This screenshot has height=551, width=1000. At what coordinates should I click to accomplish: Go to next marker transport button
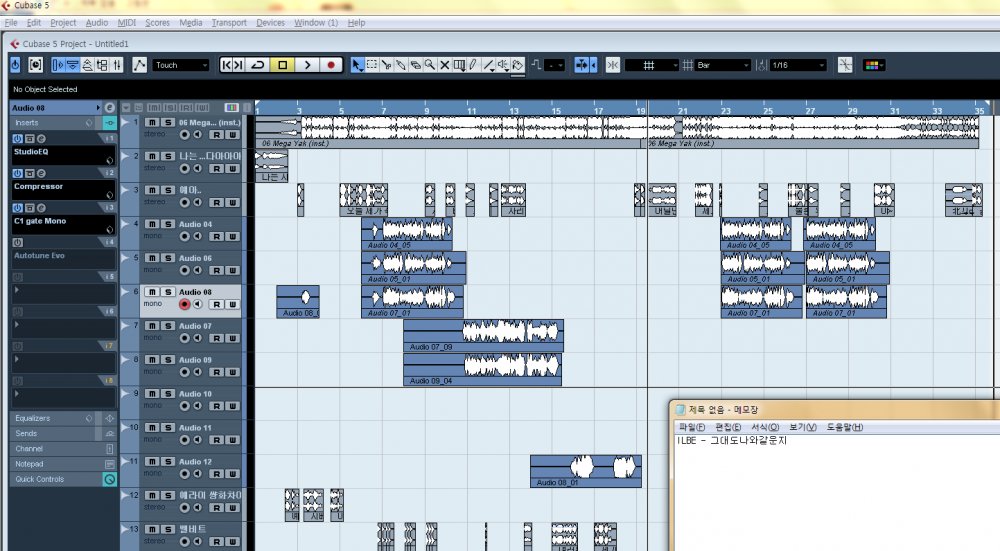point(239,65)
